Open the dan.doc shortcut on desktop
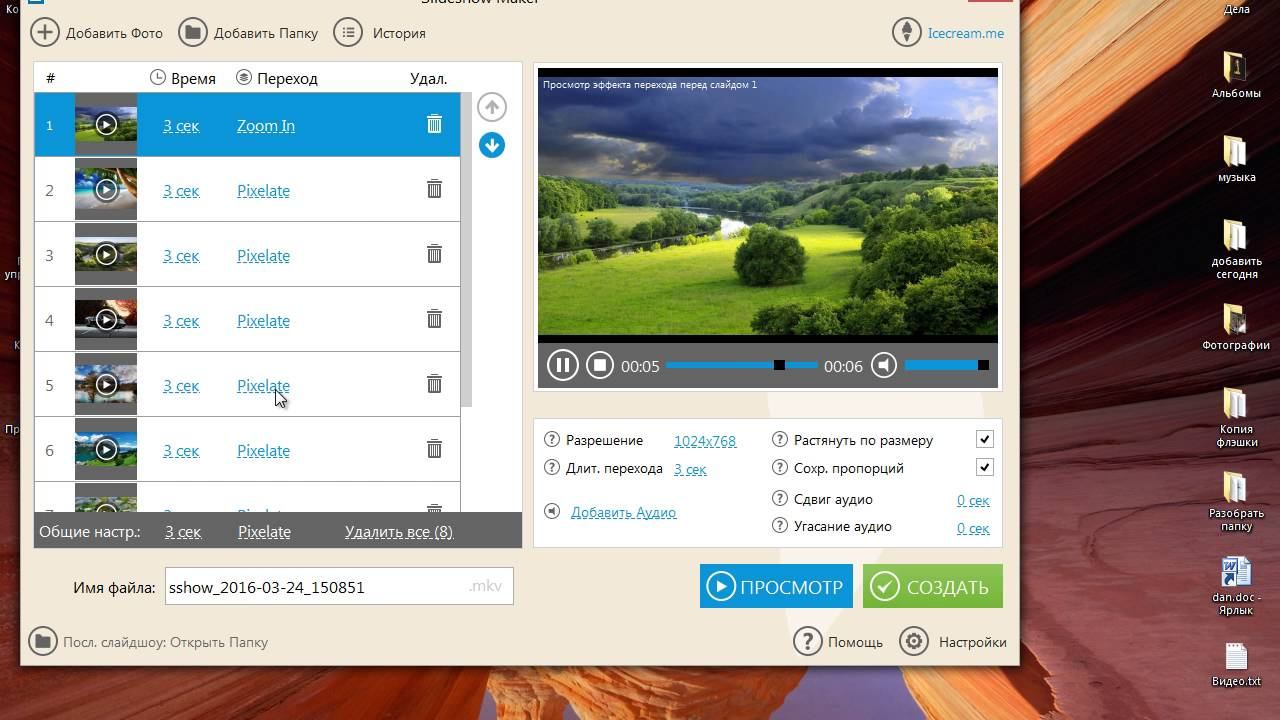 [x=1236, y=585]
